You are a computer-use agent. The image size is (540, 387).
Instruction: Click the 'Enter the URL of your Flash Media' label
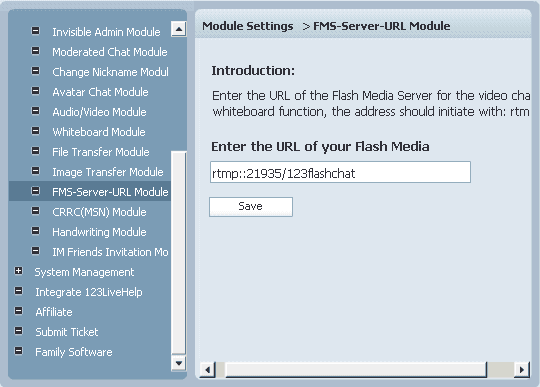[320, 147]
